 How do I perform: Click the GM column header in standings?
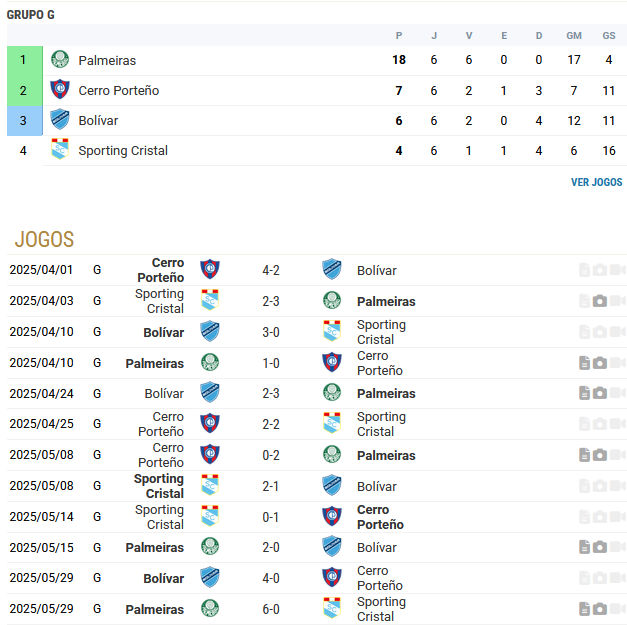(574, 36)
